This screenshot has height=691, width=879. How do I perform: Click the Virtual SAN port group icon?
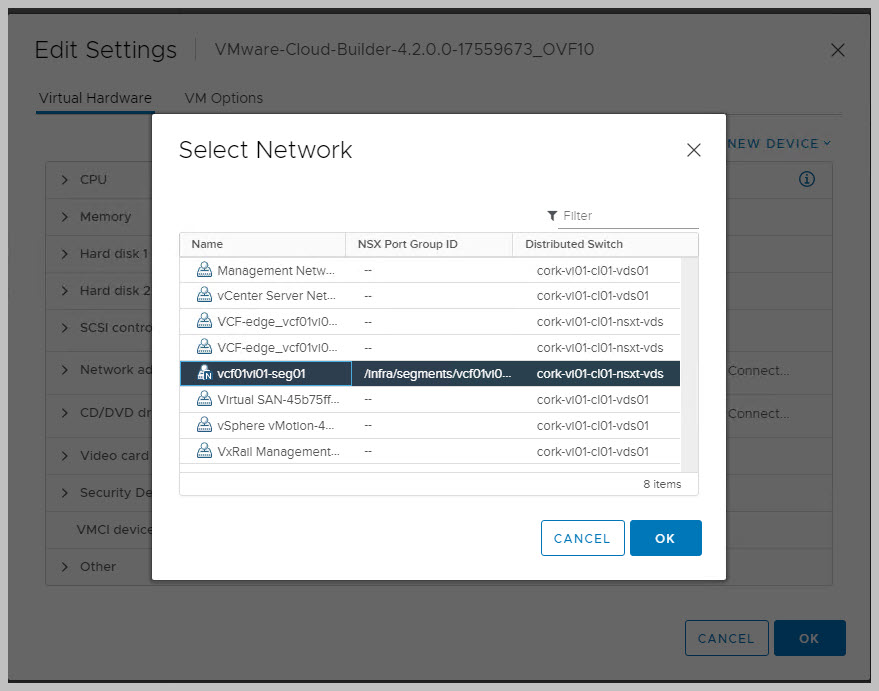[x=204, y=400]
